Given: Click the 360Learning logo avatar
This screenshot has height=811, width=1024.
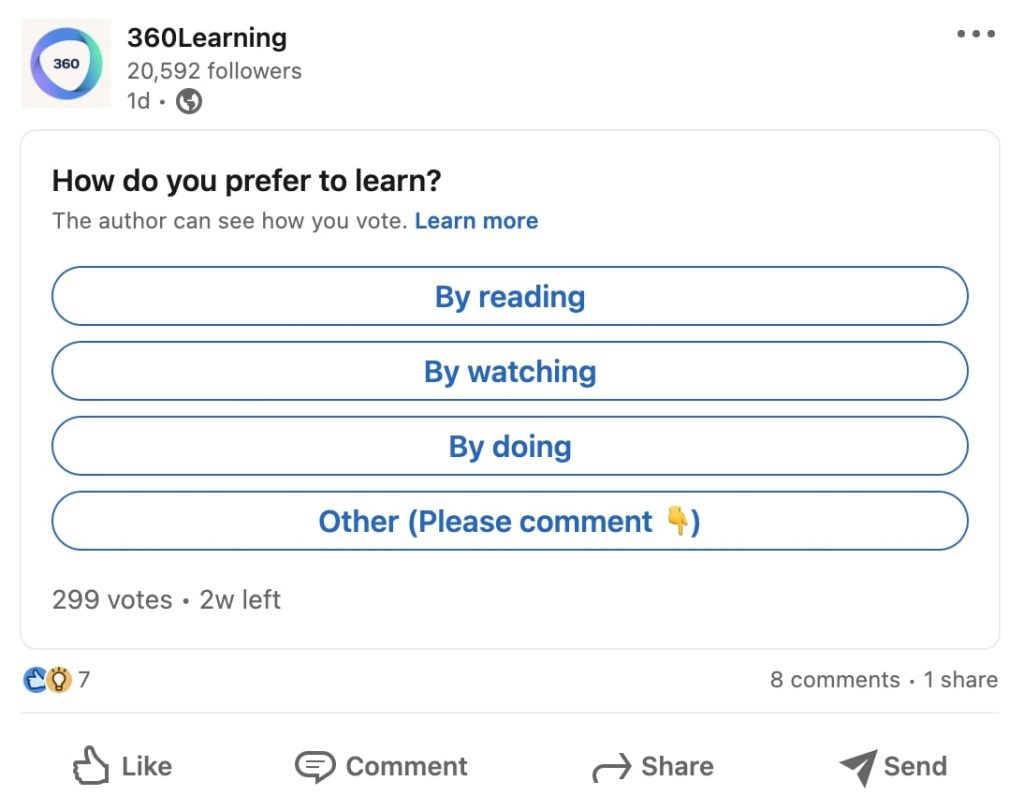Looking at the screenshot, I should click(66, 64).
